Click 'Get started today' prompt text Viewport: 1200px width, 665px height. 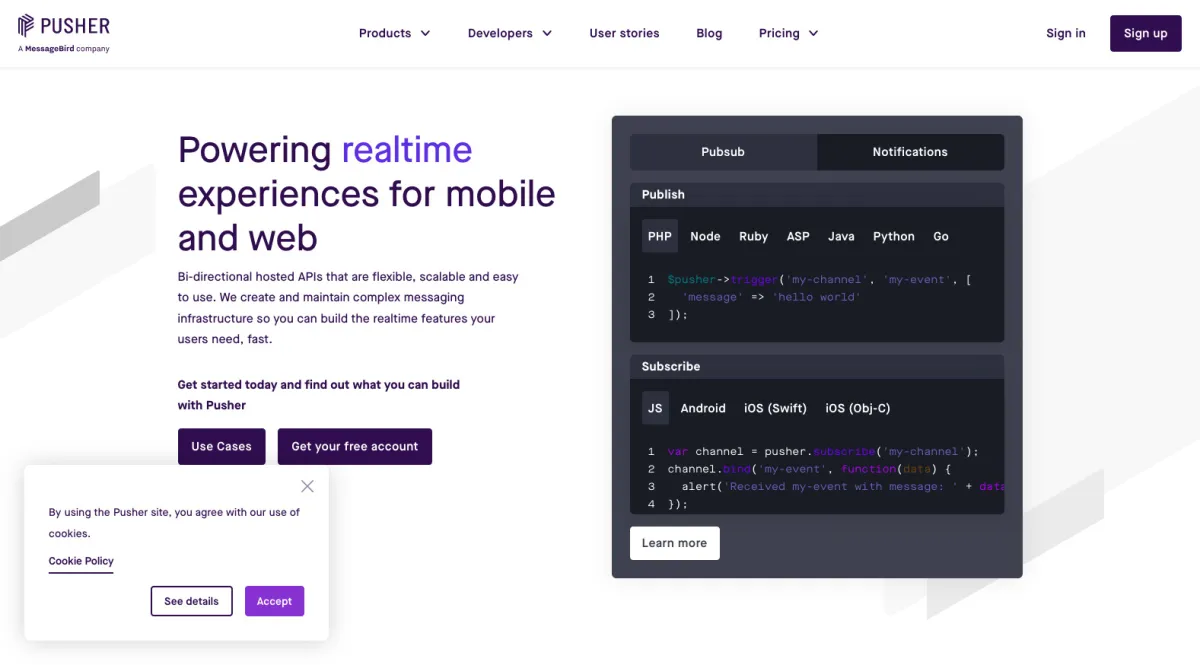(319, 395)
